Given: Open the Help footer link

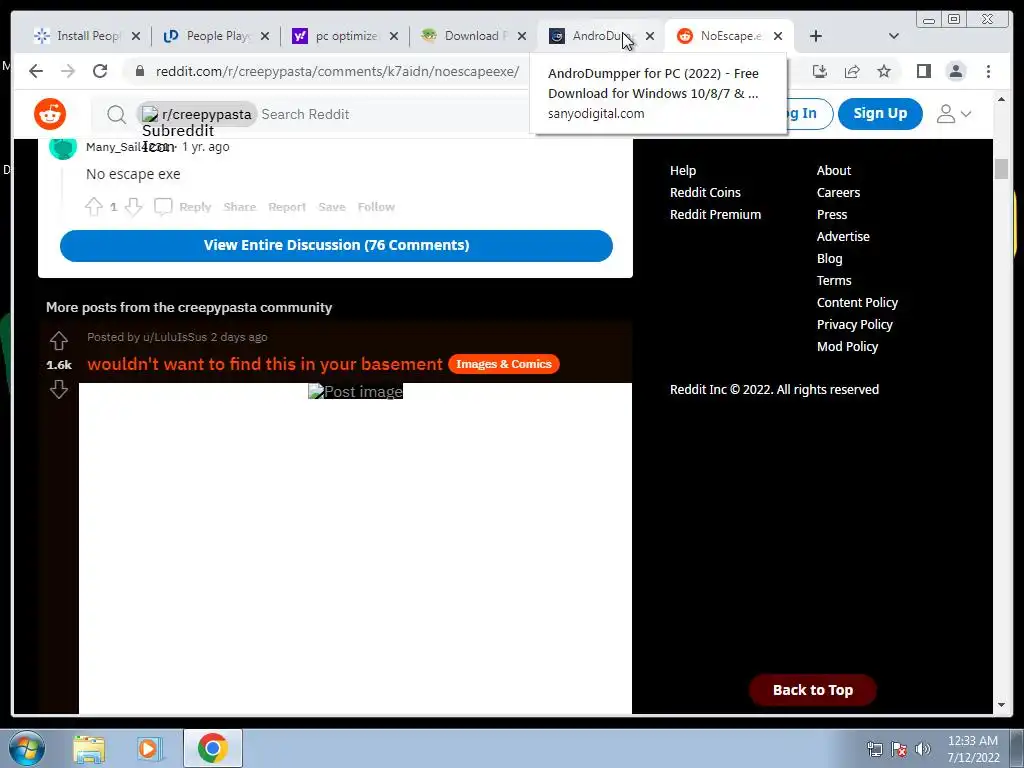Looking at the screenshot, I should (x=682, y=170).
